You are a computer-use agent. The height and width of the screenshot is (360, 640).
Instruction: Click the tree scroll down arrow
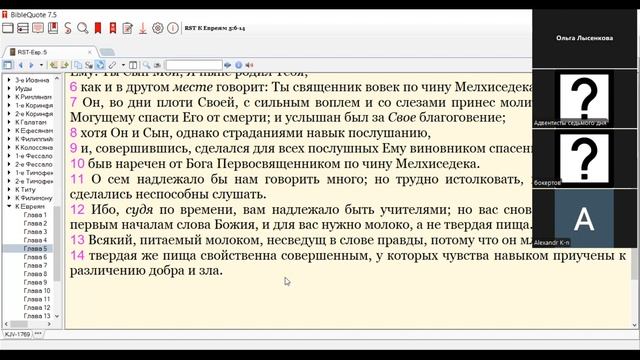tap(57, 316)
